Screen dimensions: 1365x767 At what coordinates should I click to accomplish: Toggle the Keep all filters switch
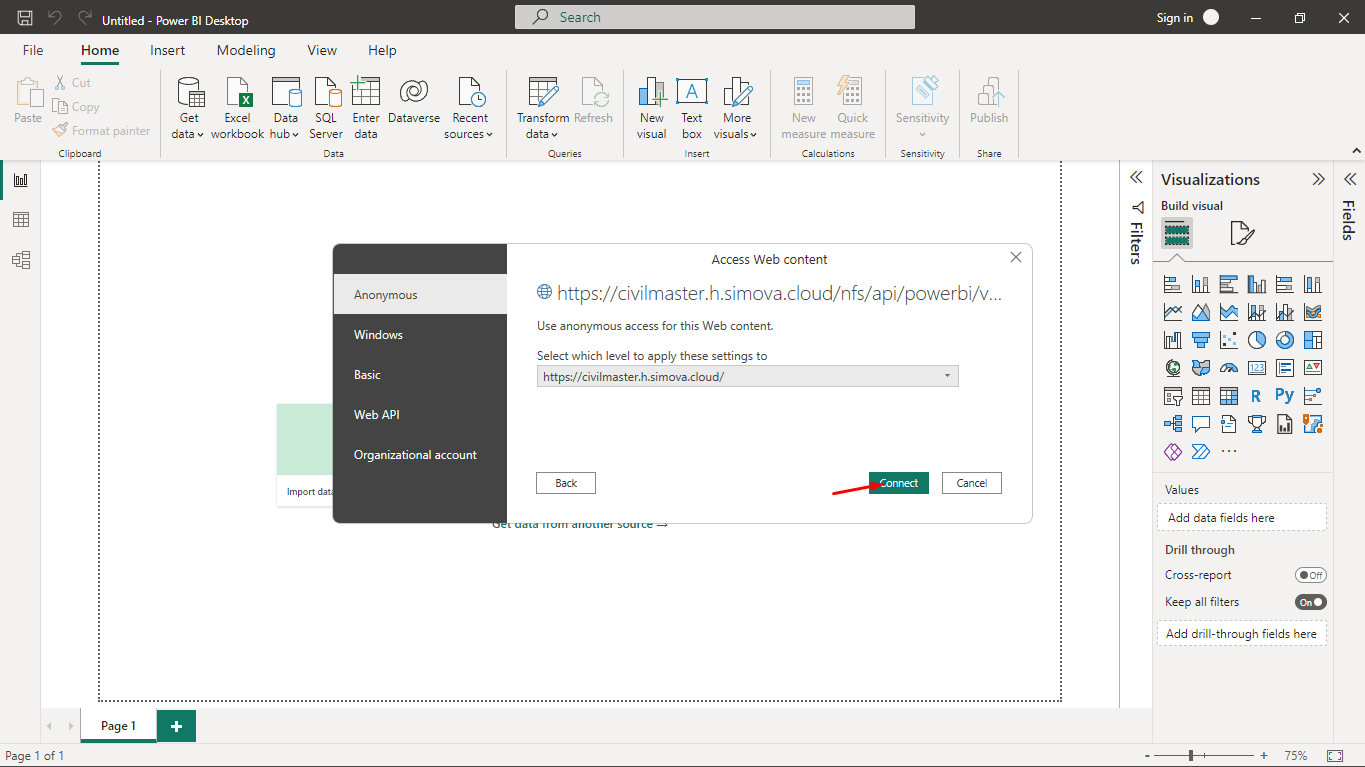pos(1310,602)
